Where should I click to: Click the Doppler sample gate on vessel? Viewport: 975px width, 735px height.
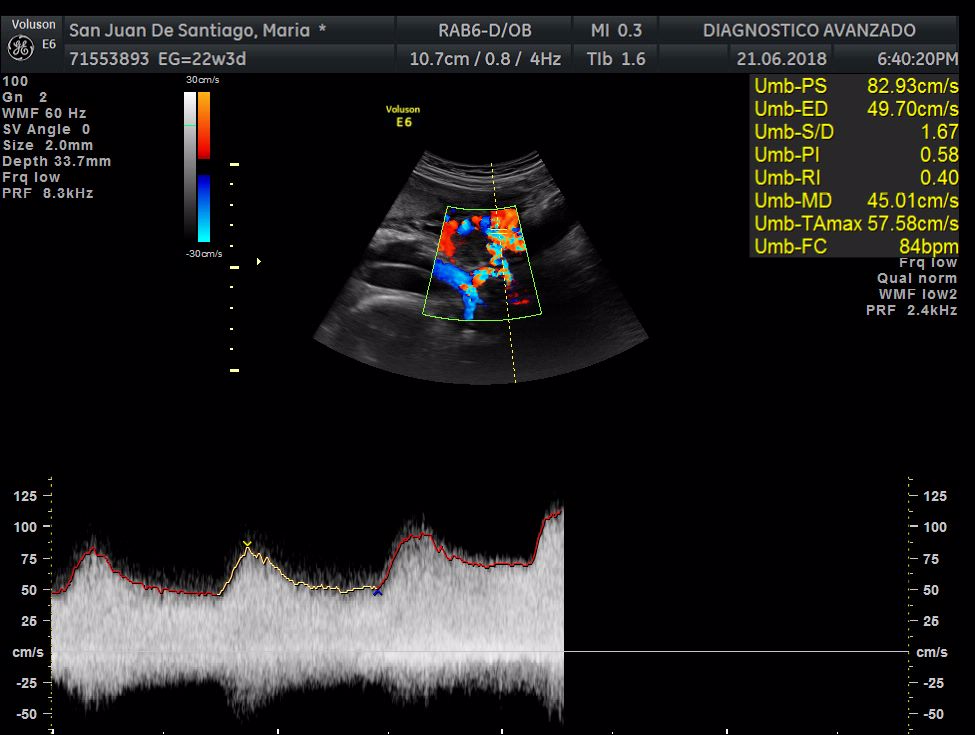(x=497, y=232)
